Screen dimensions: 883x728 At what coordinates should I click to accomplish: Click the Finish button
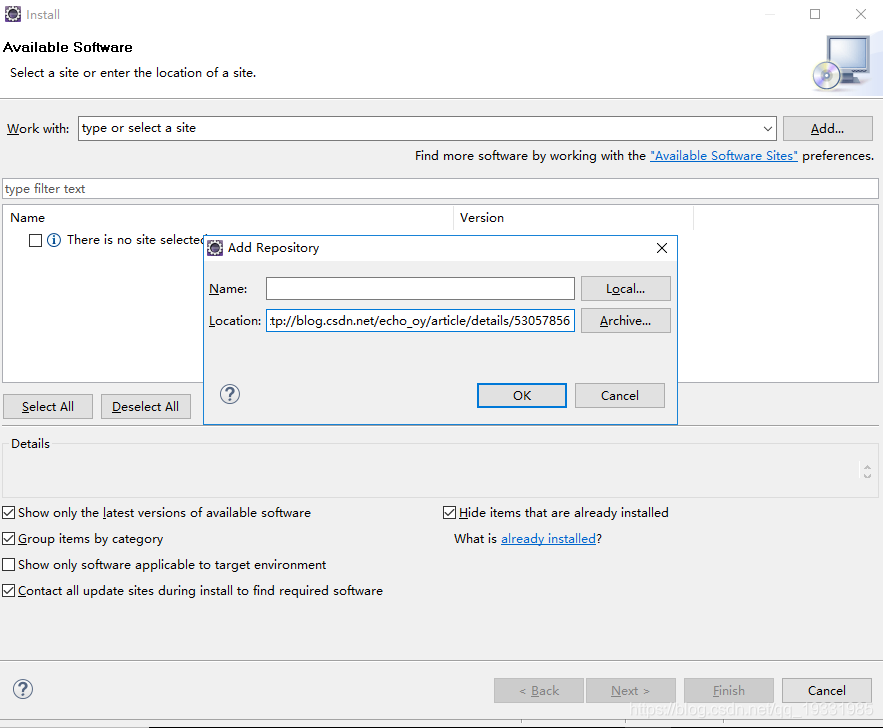pyautogui.click(x=729, y=690)
